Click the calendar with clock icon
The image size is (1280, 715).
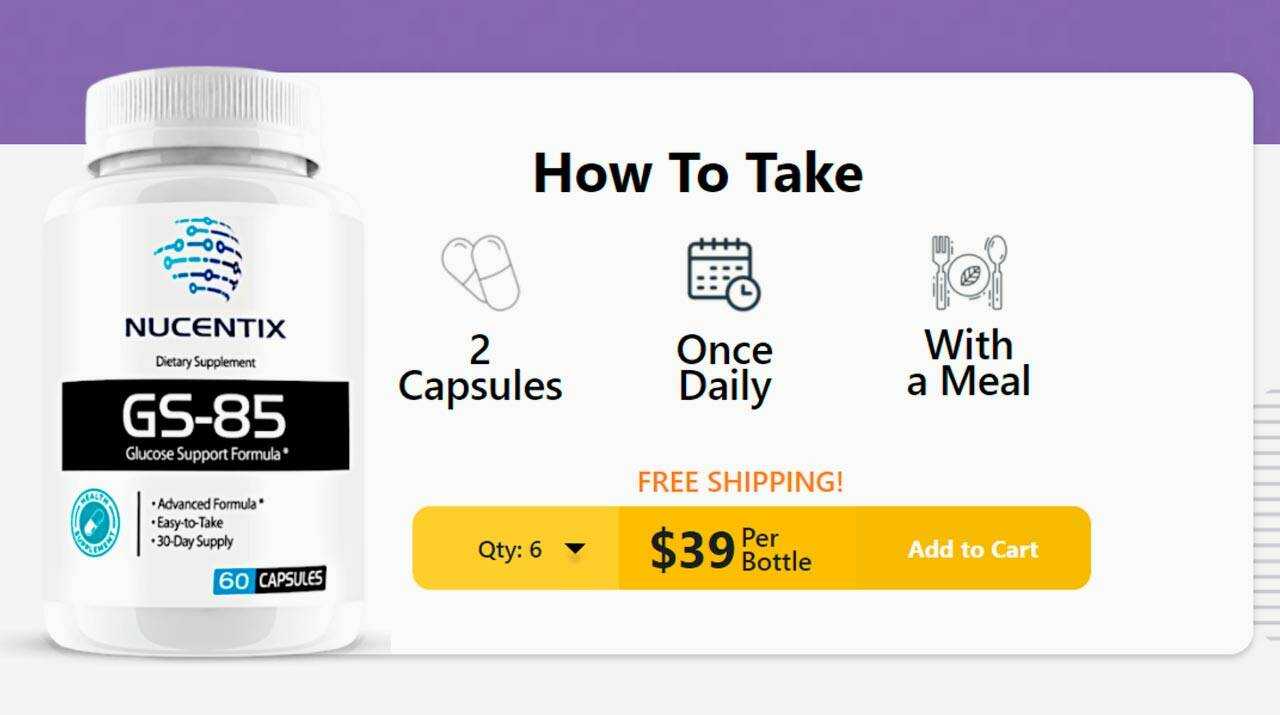[724, 273]
